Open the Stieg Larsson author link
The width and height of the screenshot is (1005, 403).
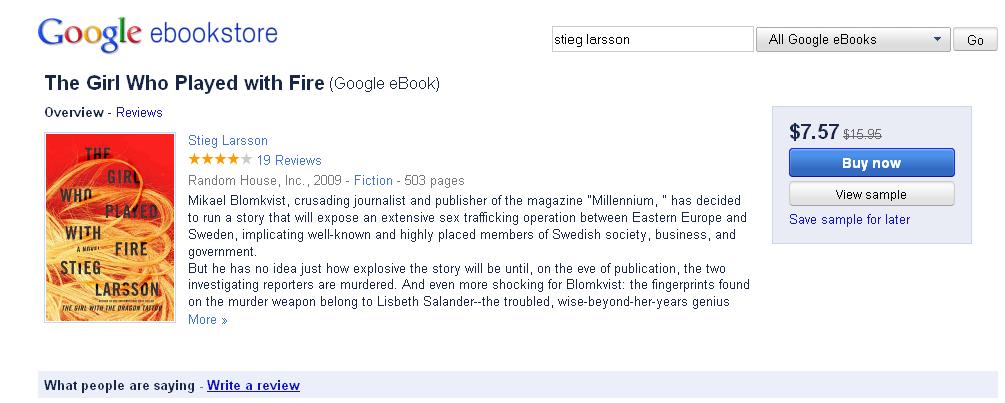coord(228,140)
